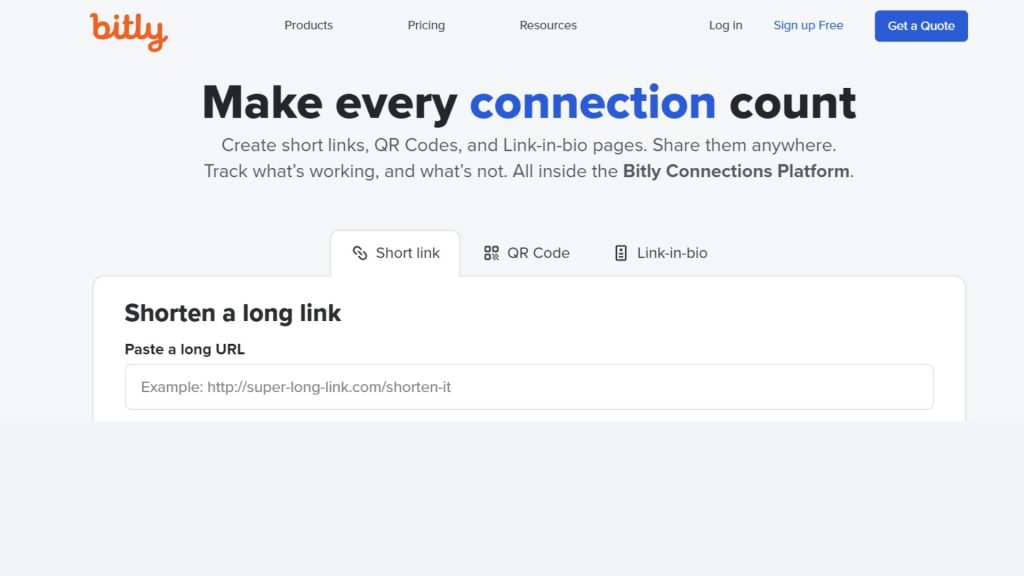This screenshot has width=1024, height=576.
Task: Click the Paste a long URL label
Action: (185, 349)
